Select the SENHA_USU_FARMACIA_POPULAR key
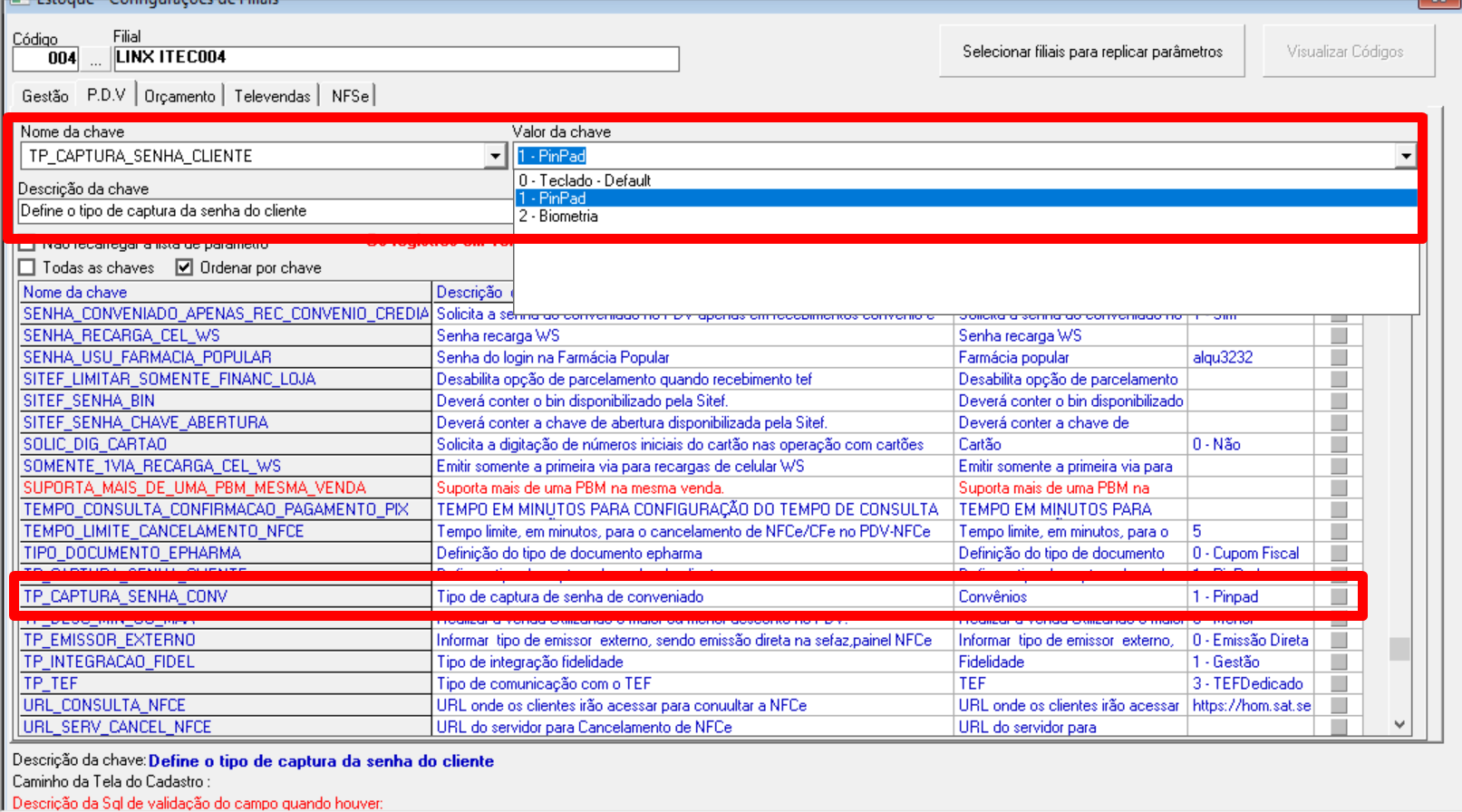 click(x=225, y=357)
